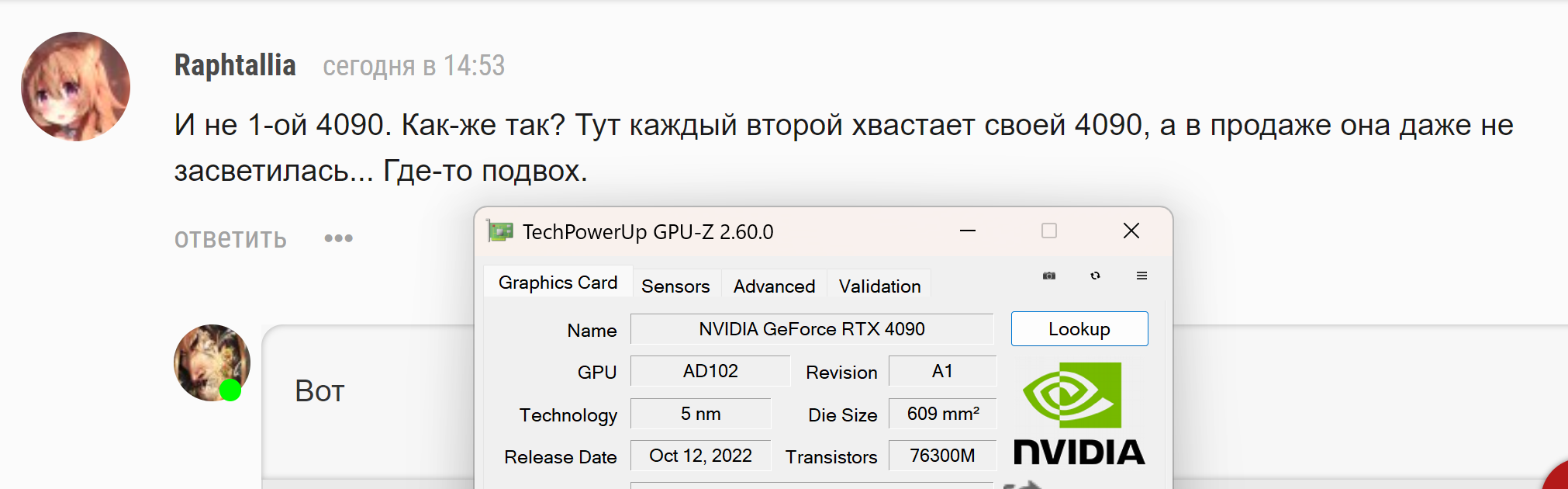Open the GPU-Z hamburger menu
The width and height of the screenshot is (1568, 489).
pyautogui.click(x=1141, y=276)
